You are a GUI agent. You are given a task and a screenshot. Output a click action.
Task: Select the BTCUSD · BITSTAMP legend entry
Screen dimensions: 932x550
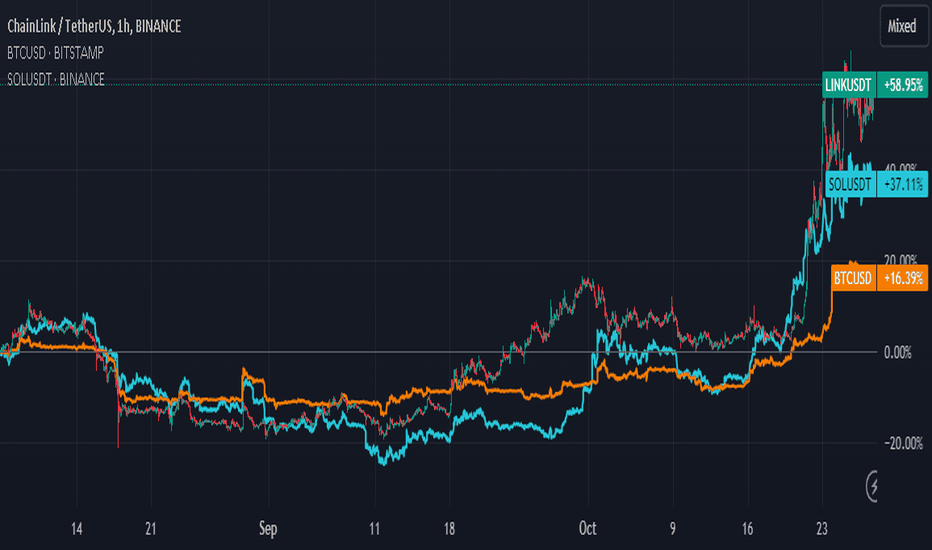click(55, 53)
